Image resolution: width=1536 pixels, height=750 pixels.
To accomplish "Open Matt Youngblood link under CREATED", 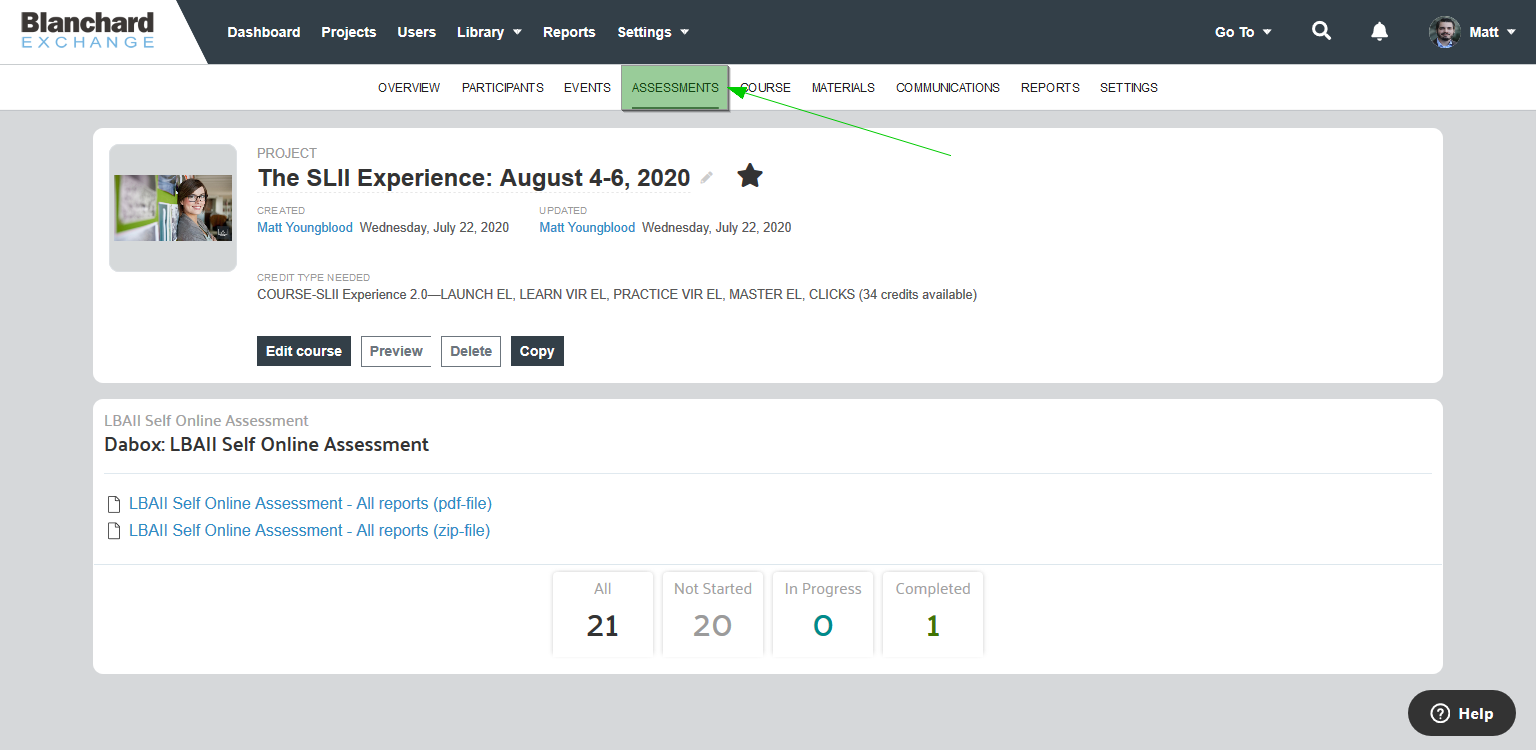I will [305, 228].
